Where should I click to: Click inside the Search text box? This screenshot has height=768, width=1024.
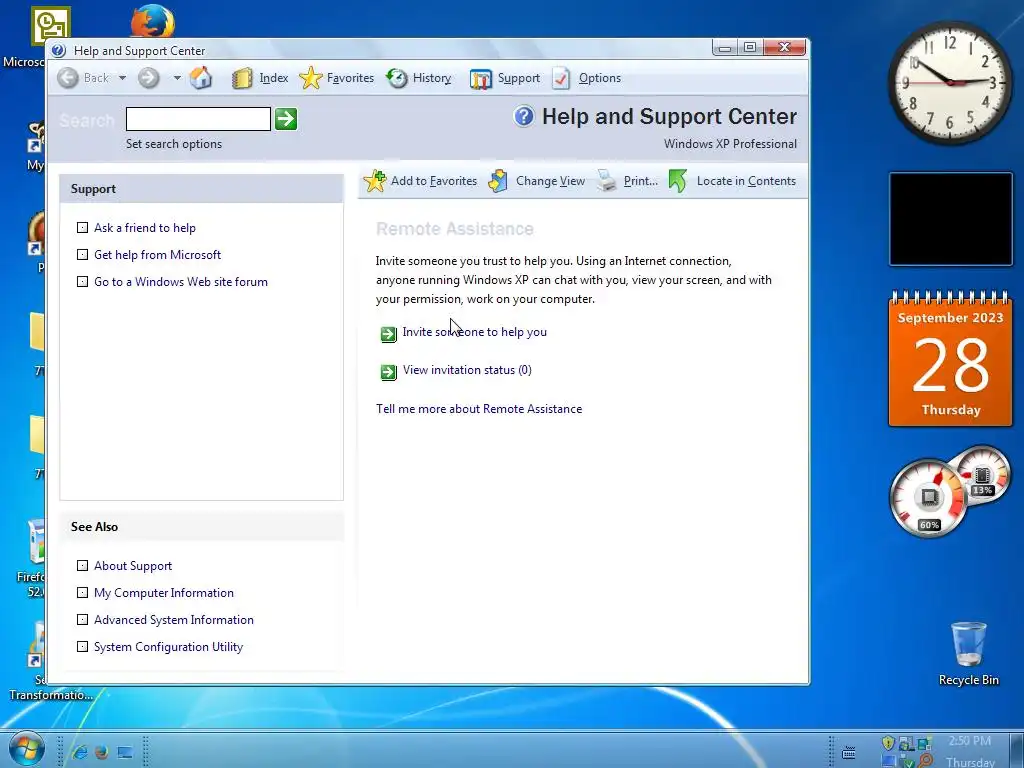(x=198, y=119)
